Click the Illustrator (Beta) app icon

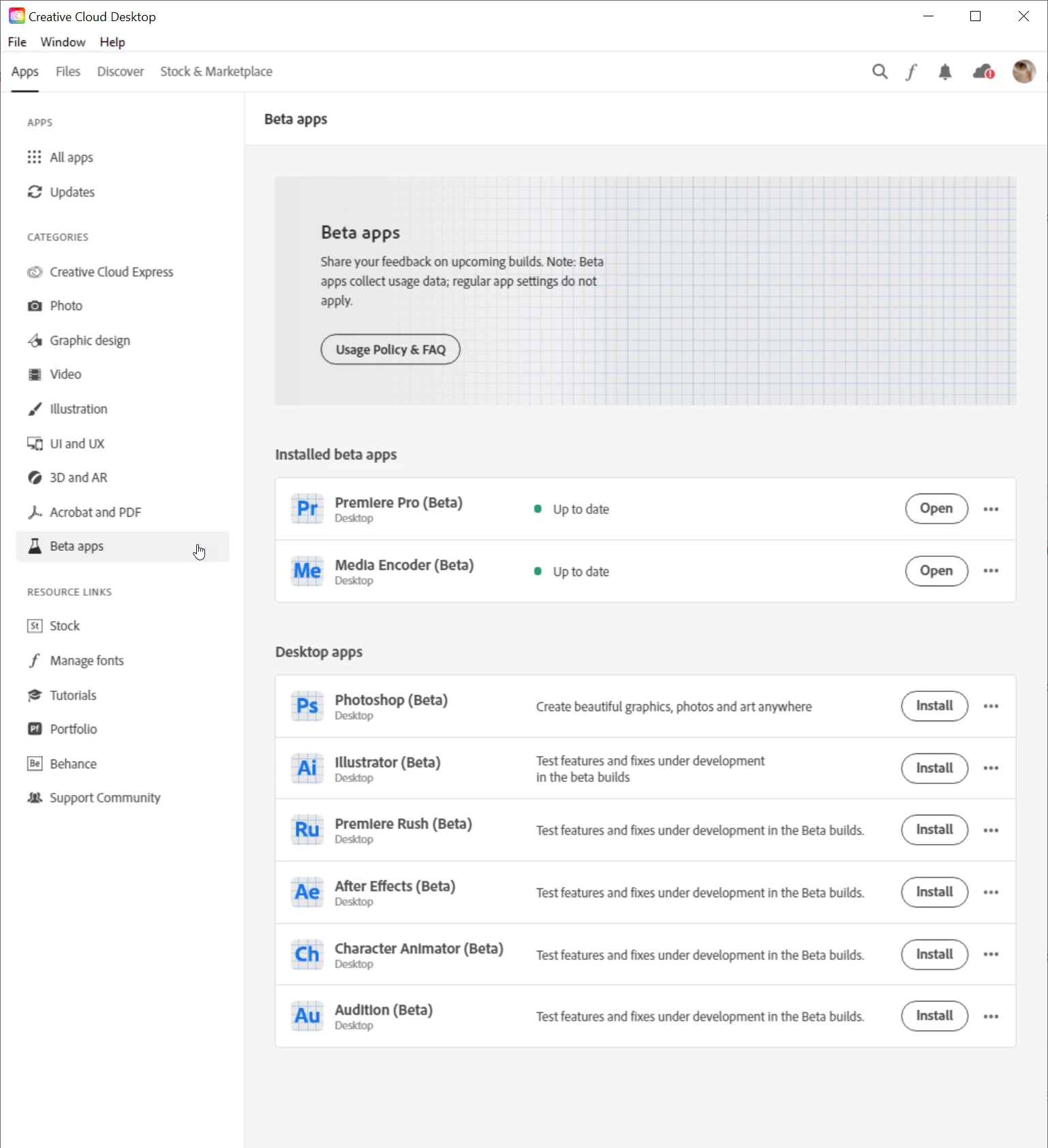click(x=307, y=768)
